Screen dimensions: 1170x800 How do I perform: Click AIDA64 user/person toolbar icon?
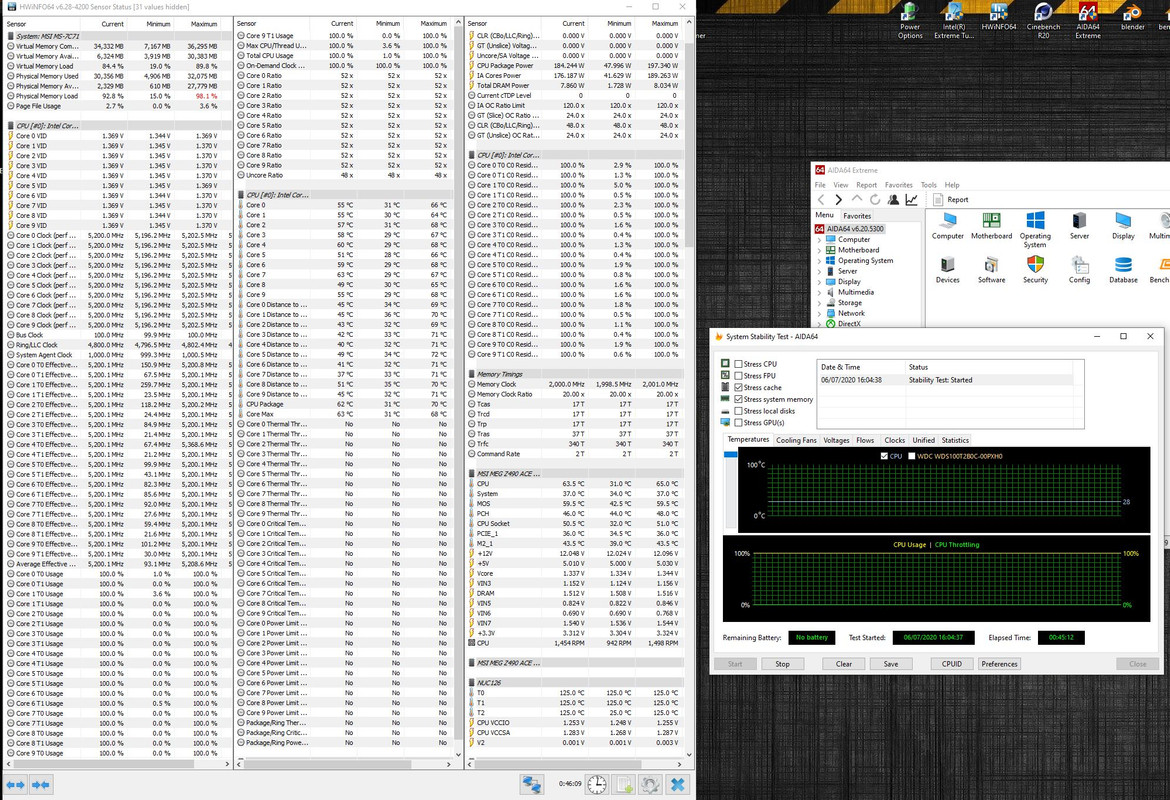click(x=893, y=199)
